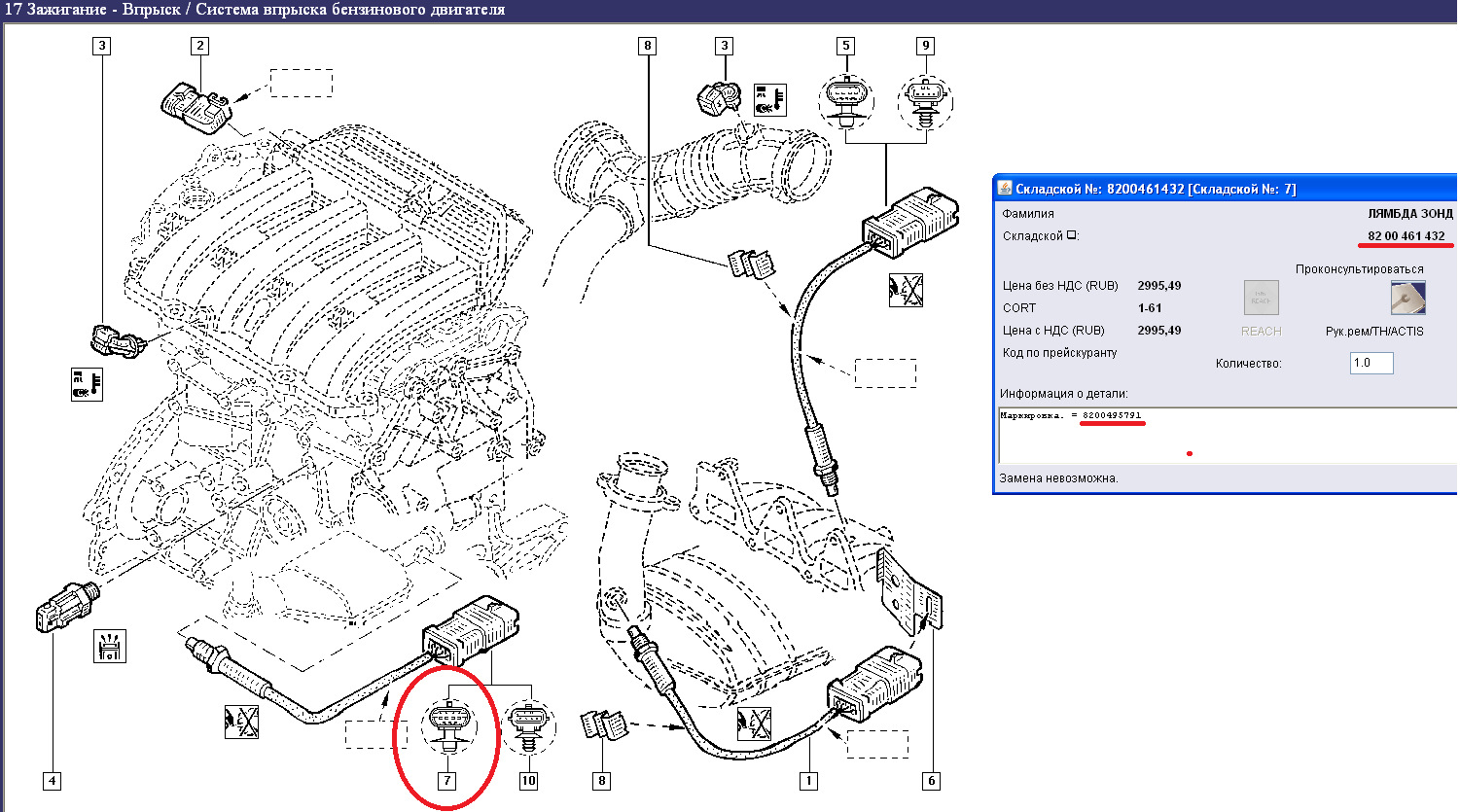The image size is (1460, 812).
Task: Click crossed-out icon beside the lower-left oxygen sensor
Action: (x=241, y=722)
